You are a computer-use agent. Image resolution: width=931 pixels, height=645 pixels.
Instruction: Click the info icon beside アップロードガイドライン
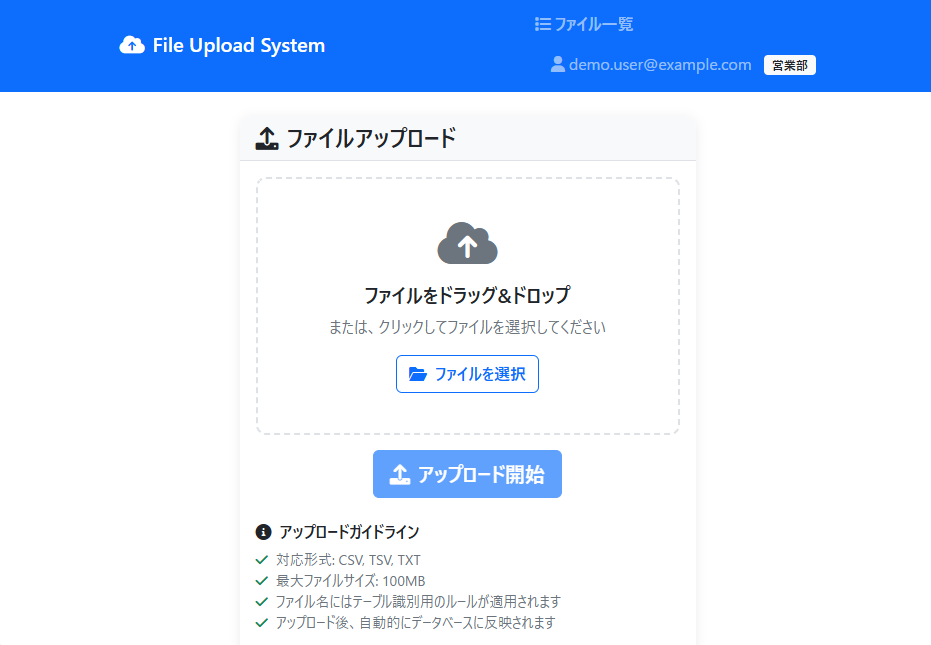(x=264, y=532)
